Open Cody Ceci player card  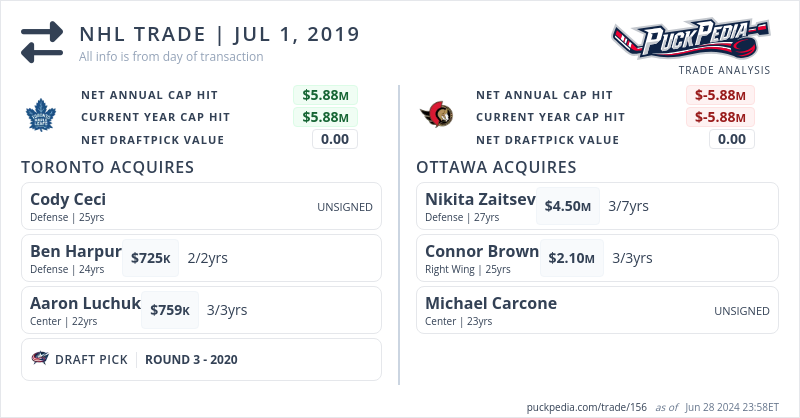pos(68,199)
